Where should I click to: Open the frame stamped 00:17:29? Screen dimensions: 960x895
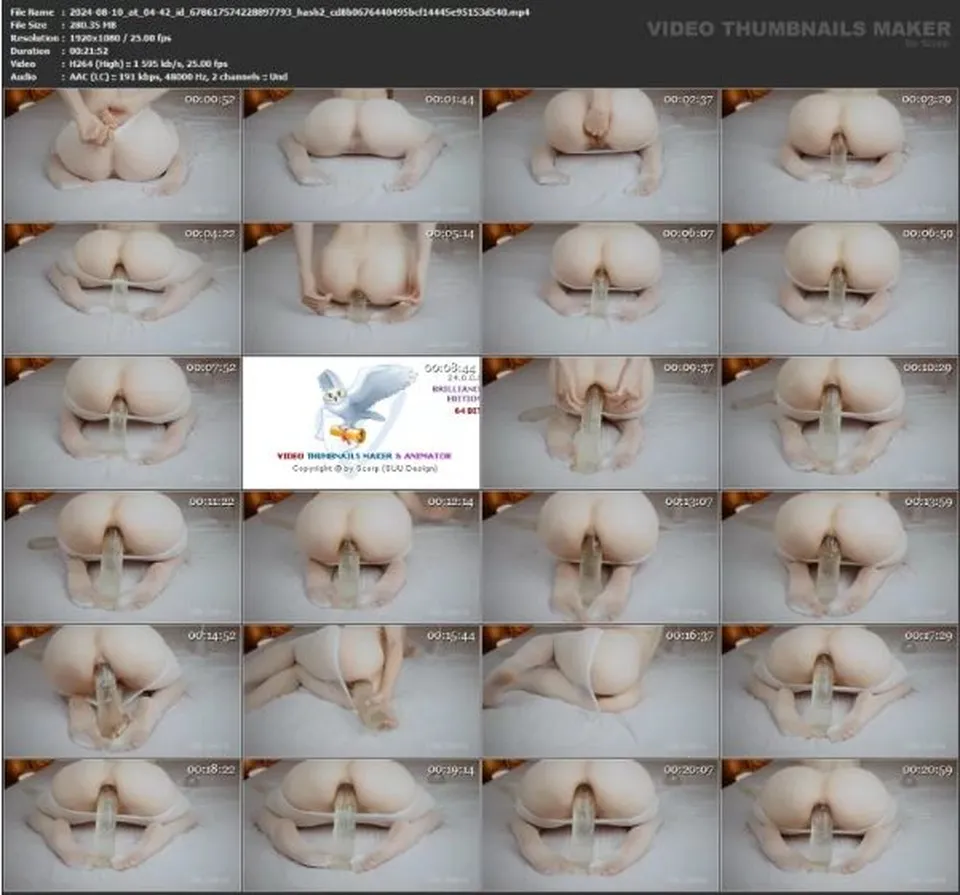pyautogui.click(x=840, y=691)
